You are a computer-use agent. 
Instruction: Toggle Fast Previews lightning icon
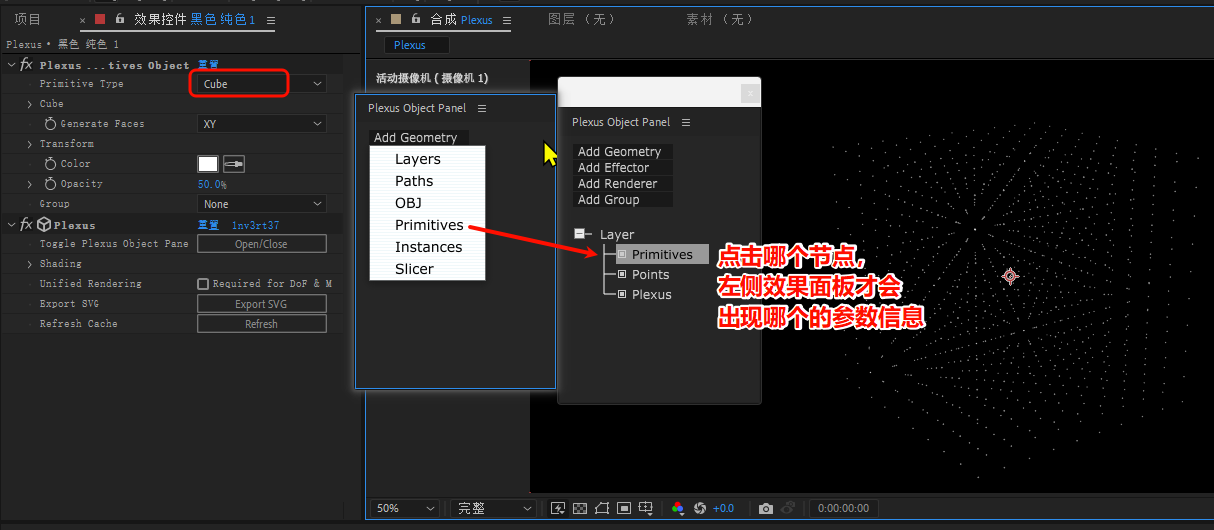pyautogui.click(x=558, y=508)
